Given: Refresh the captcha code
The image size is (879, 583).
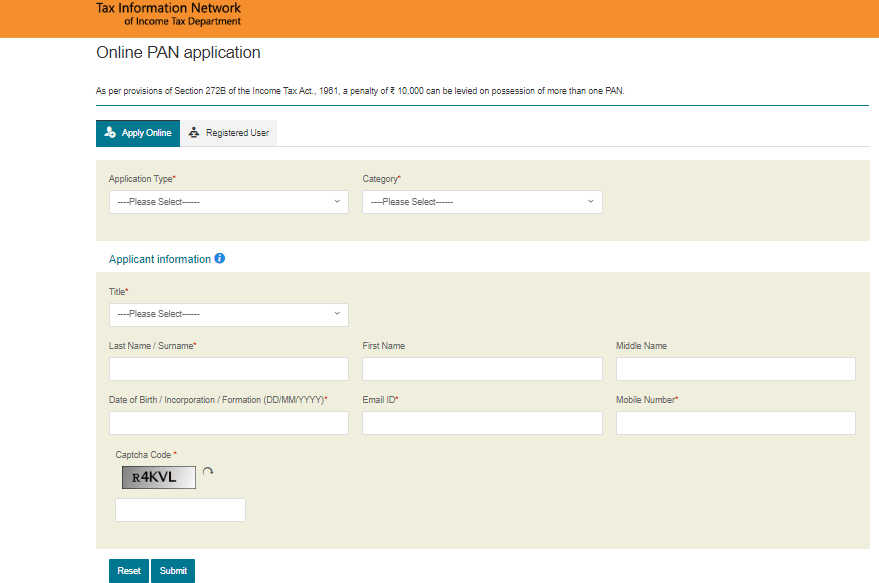Looking at the screenshot, I should pyautogui.click(x=208, y=472).
